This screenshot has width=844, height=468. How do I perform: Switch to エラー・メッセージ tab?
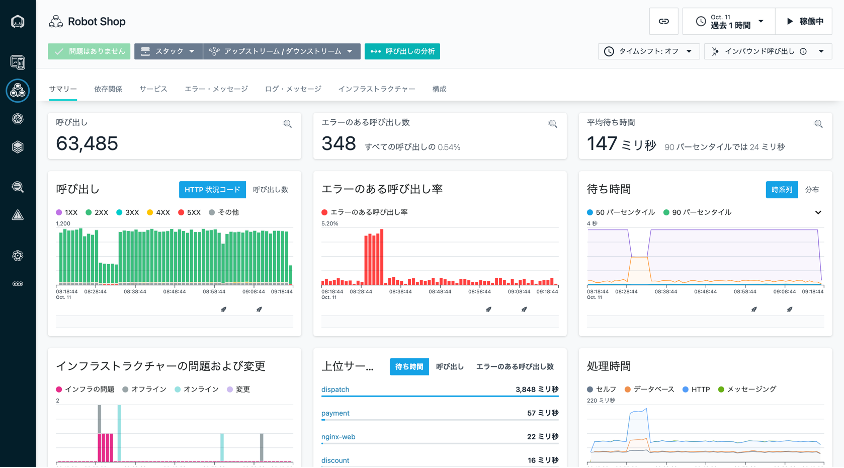coord(216,89)
